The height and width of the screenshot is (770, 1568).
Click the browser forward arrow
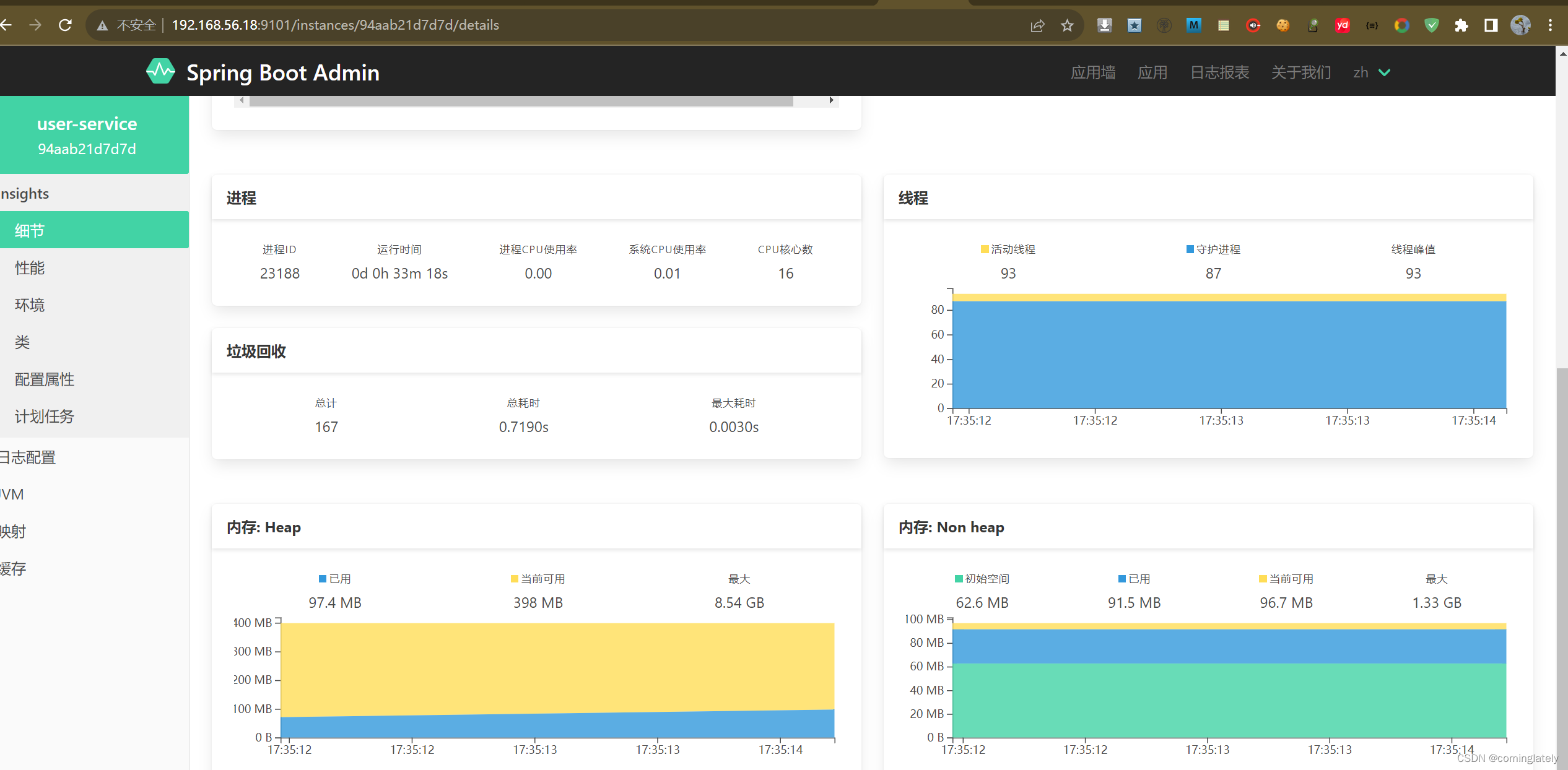pos(35,25)
